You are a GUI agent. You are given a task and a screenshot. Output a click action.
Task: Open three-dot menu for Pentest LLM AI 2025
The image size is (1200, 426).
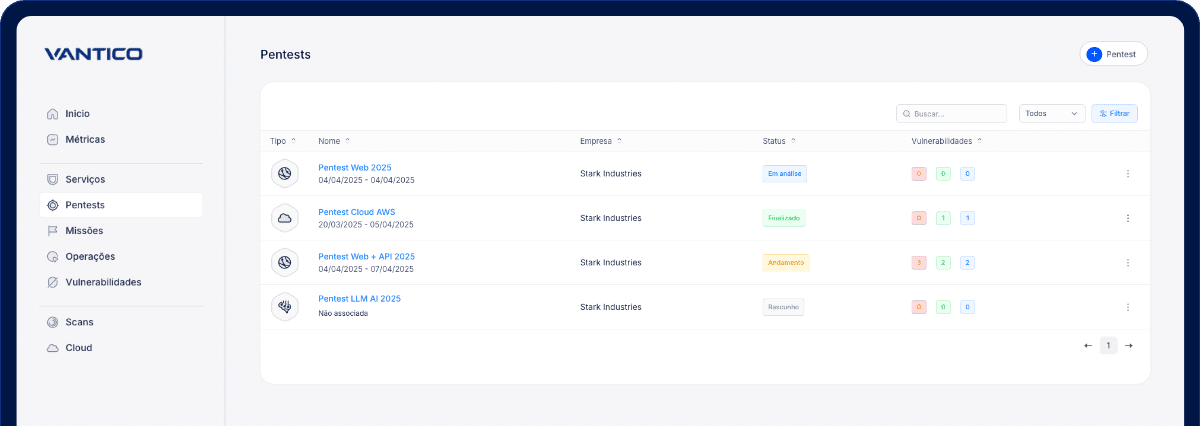click(1128, 307)
